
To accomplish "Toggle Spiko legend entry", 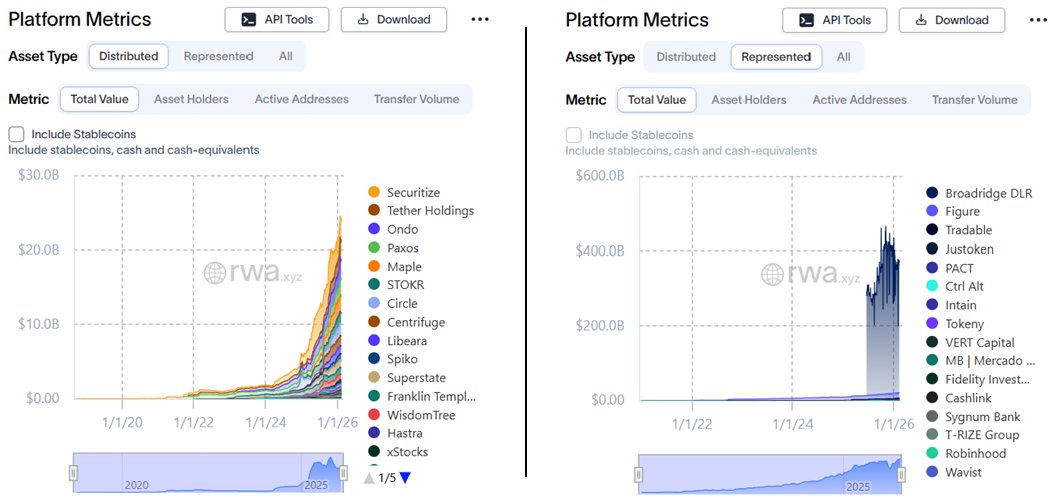I will tap(393, 359).
